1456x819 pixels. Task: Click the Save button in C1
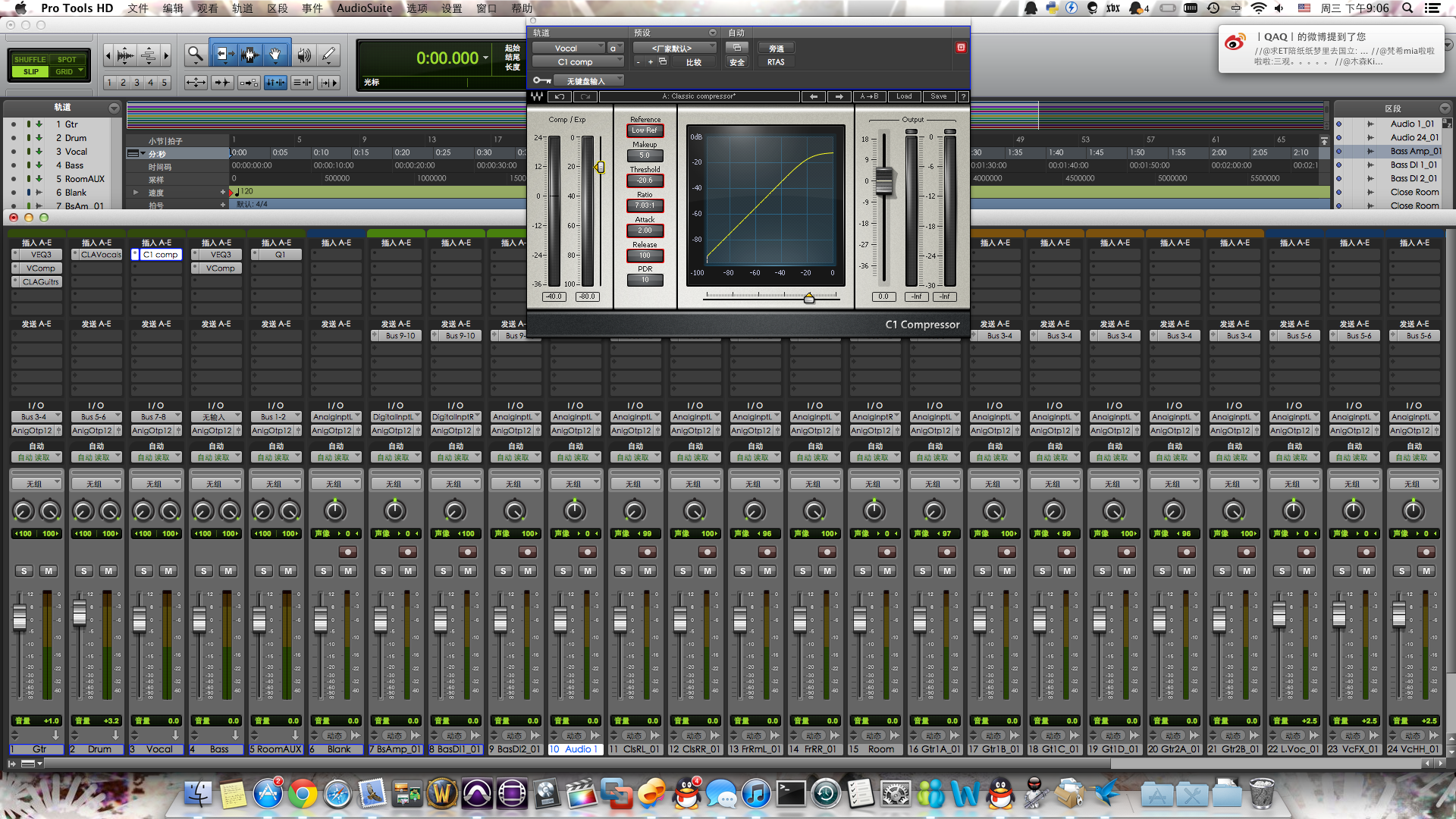point(939,96)
